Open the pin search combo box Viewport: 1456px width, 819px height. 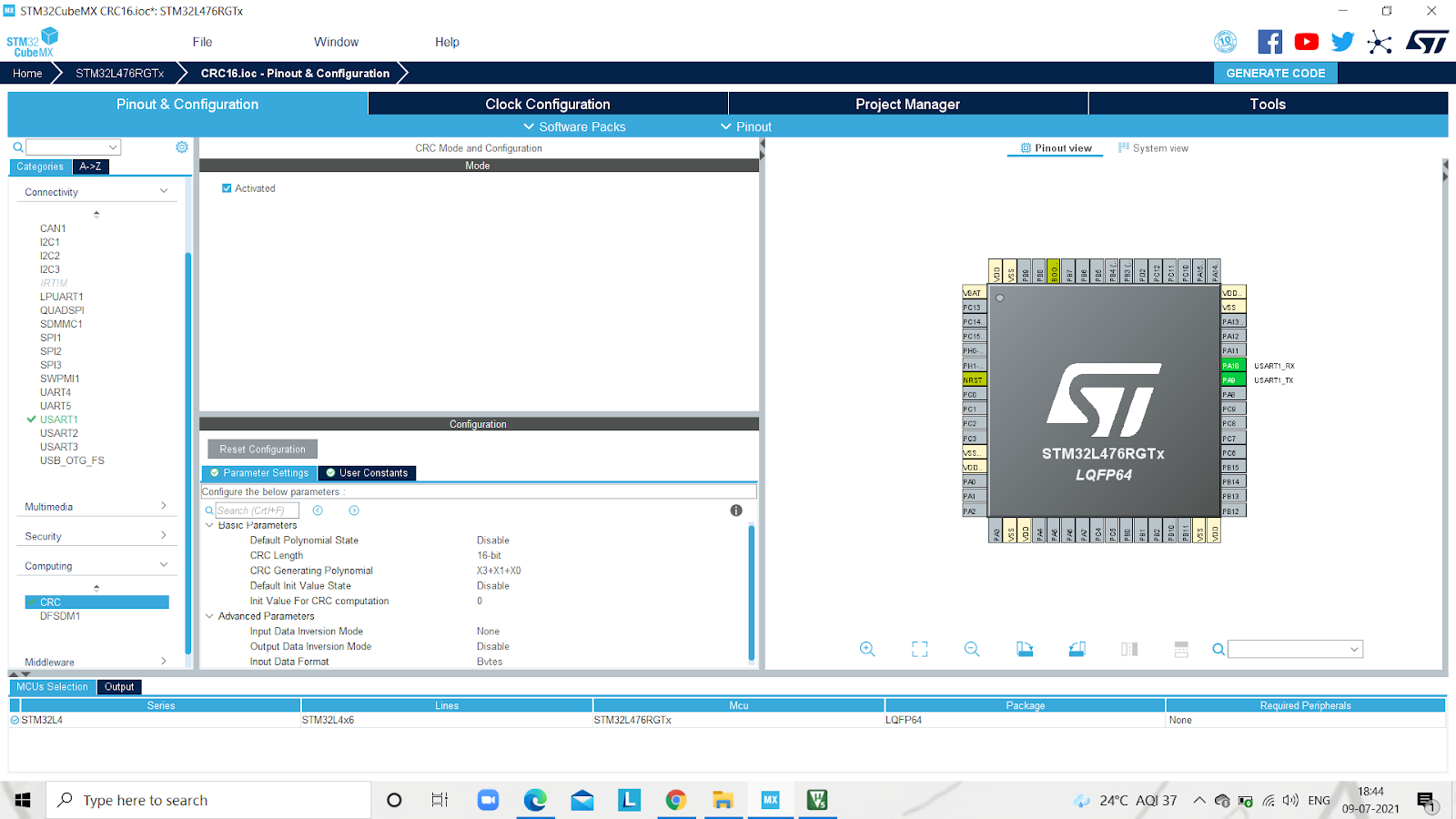click(x=1295, y=649)
